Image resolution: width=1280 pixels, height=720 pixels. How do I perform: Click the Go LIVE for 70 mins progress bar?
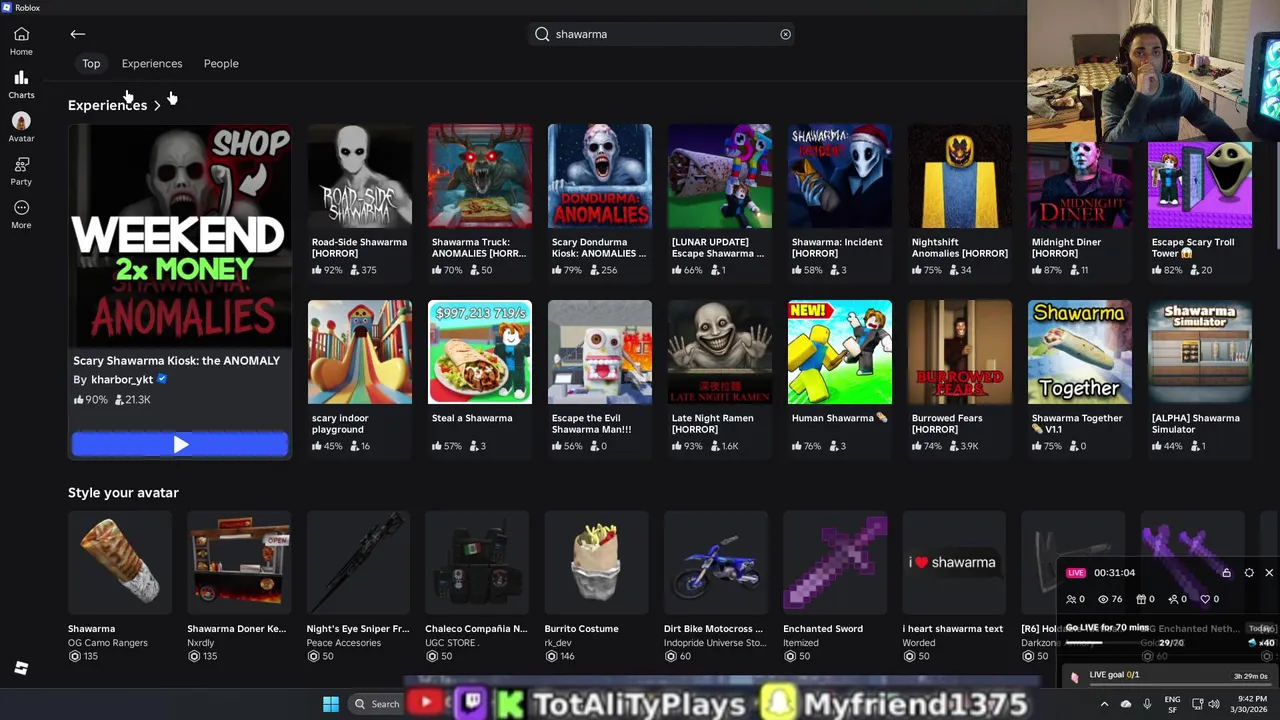point(1110,643)
